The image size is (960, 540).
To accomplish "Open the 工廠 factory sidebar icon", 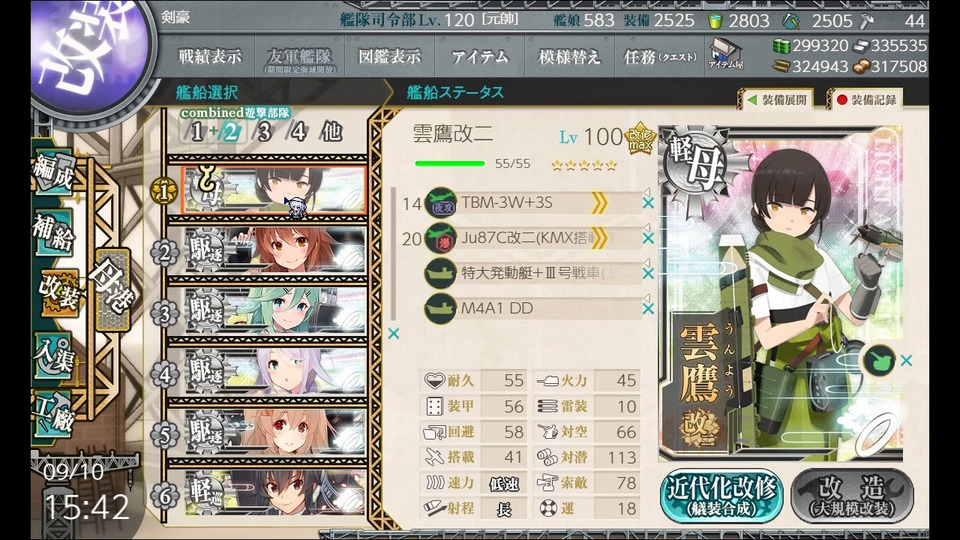I will [54, 415].
